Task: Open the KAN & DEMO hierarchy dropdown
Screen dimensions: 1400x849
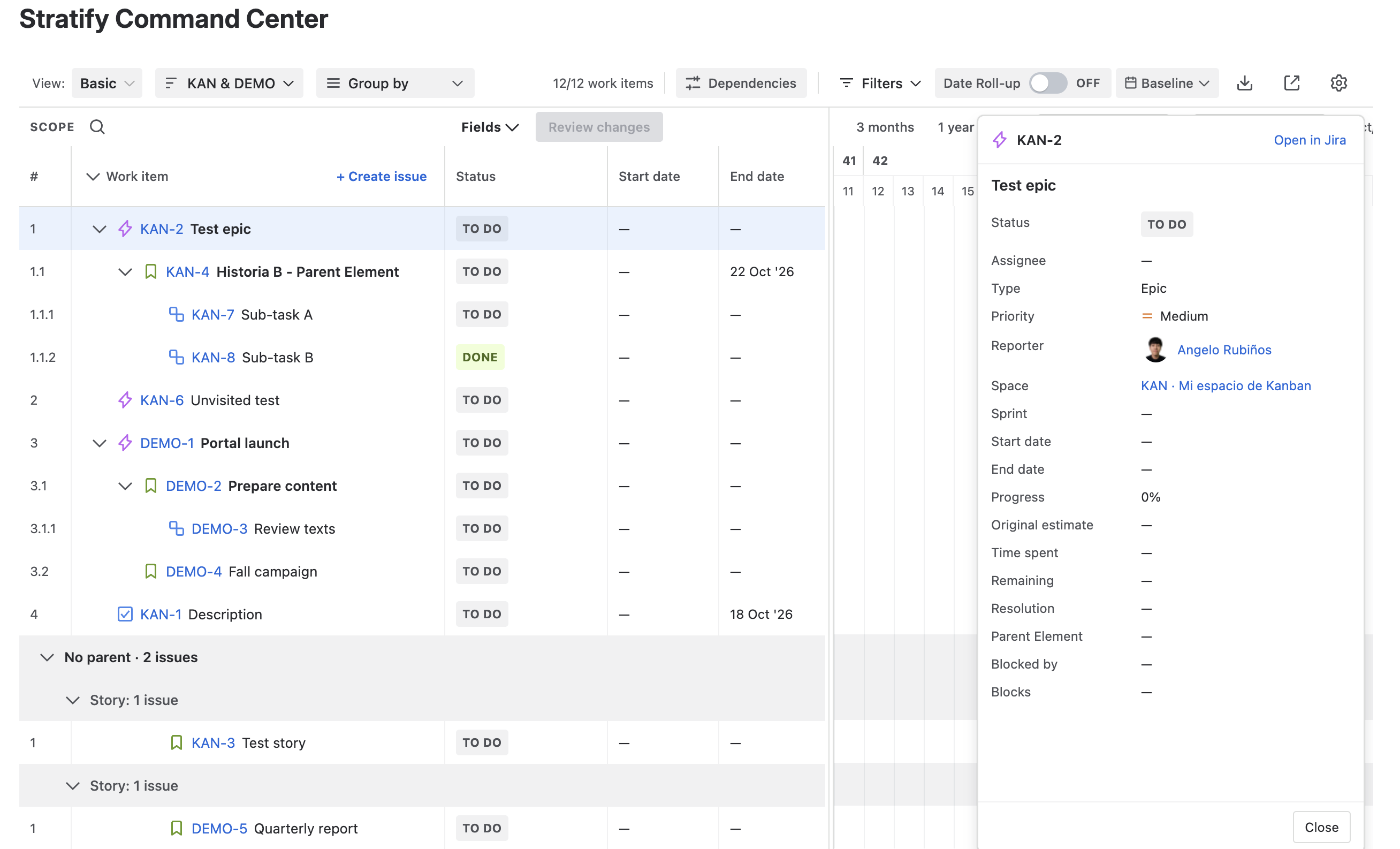Action: [x=229, y=83]
